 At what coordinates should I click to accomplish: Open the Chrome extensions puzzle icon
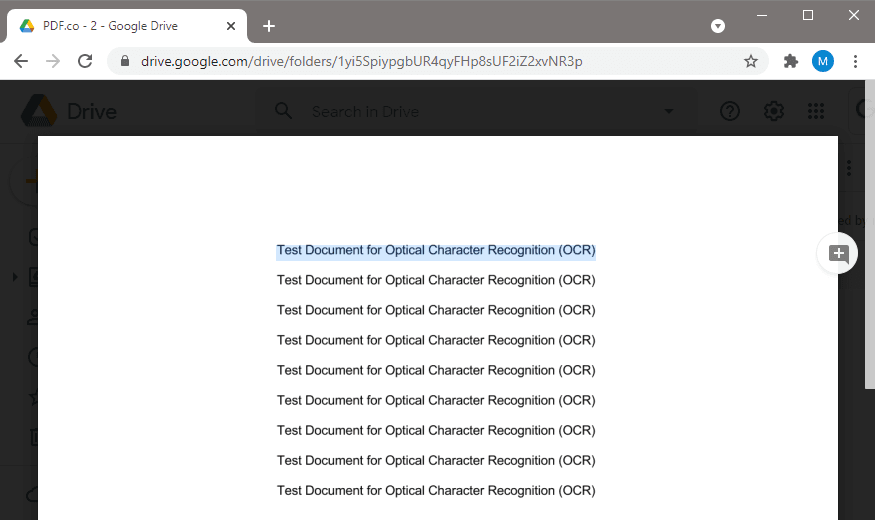coord(791,61)
